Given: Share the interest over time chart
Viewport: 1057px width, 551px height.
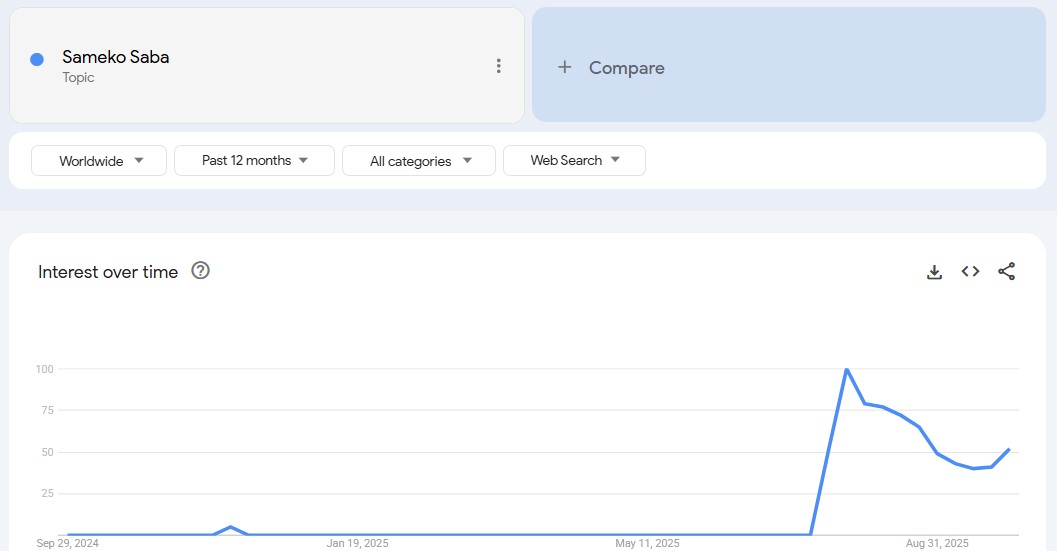Looking at the screenshot, I should tap(1006, 272).
